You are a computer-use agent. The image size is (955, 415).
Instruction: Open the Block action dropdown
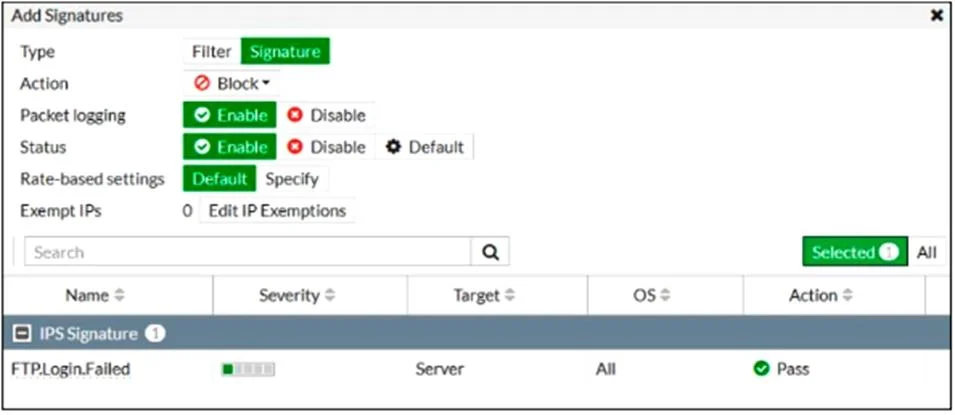(x=232, y=83)
